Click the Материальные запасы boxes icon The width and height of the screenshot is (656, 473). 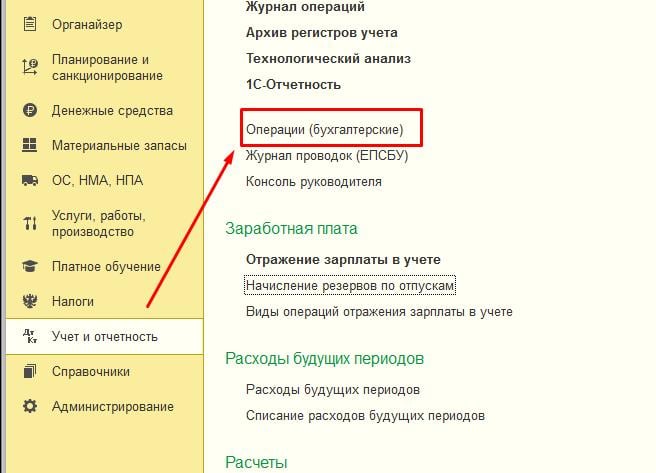(x=30, y=145)
